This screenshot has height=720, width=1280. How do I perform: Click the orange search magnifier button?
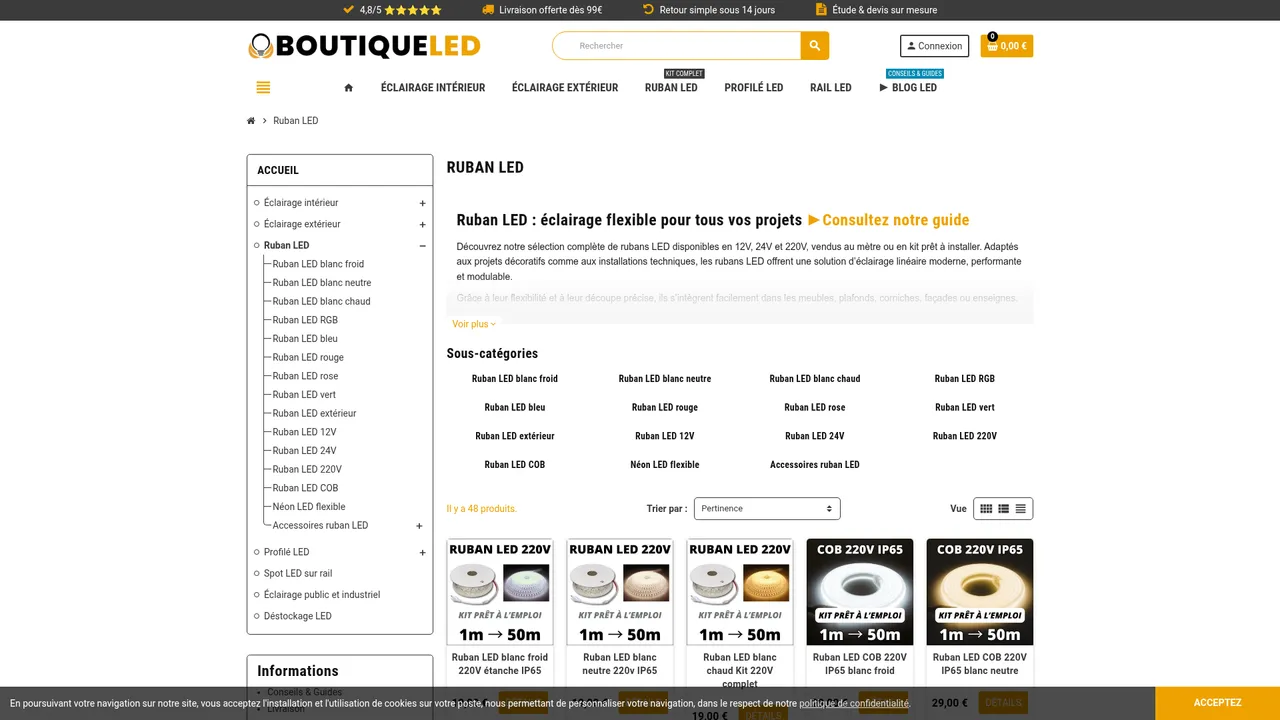coord(815,46)
